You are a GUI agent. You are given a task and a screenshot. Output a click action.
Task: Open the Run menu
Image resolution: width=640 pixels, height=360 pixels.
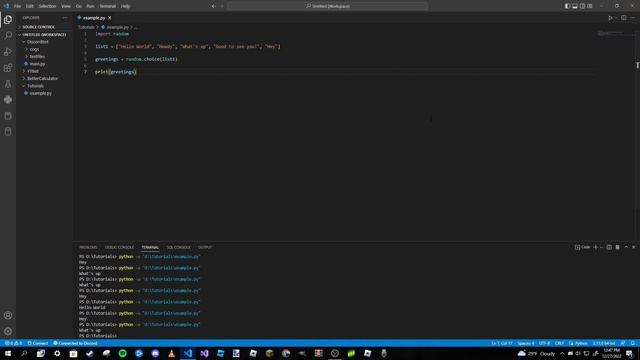90,6
